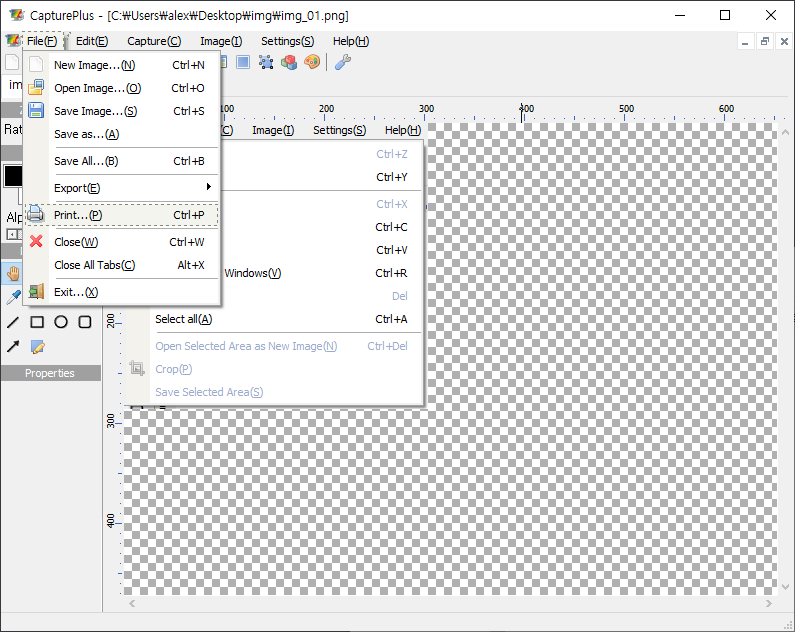Select the Arrow drawing tool

[x=13, y=347]
